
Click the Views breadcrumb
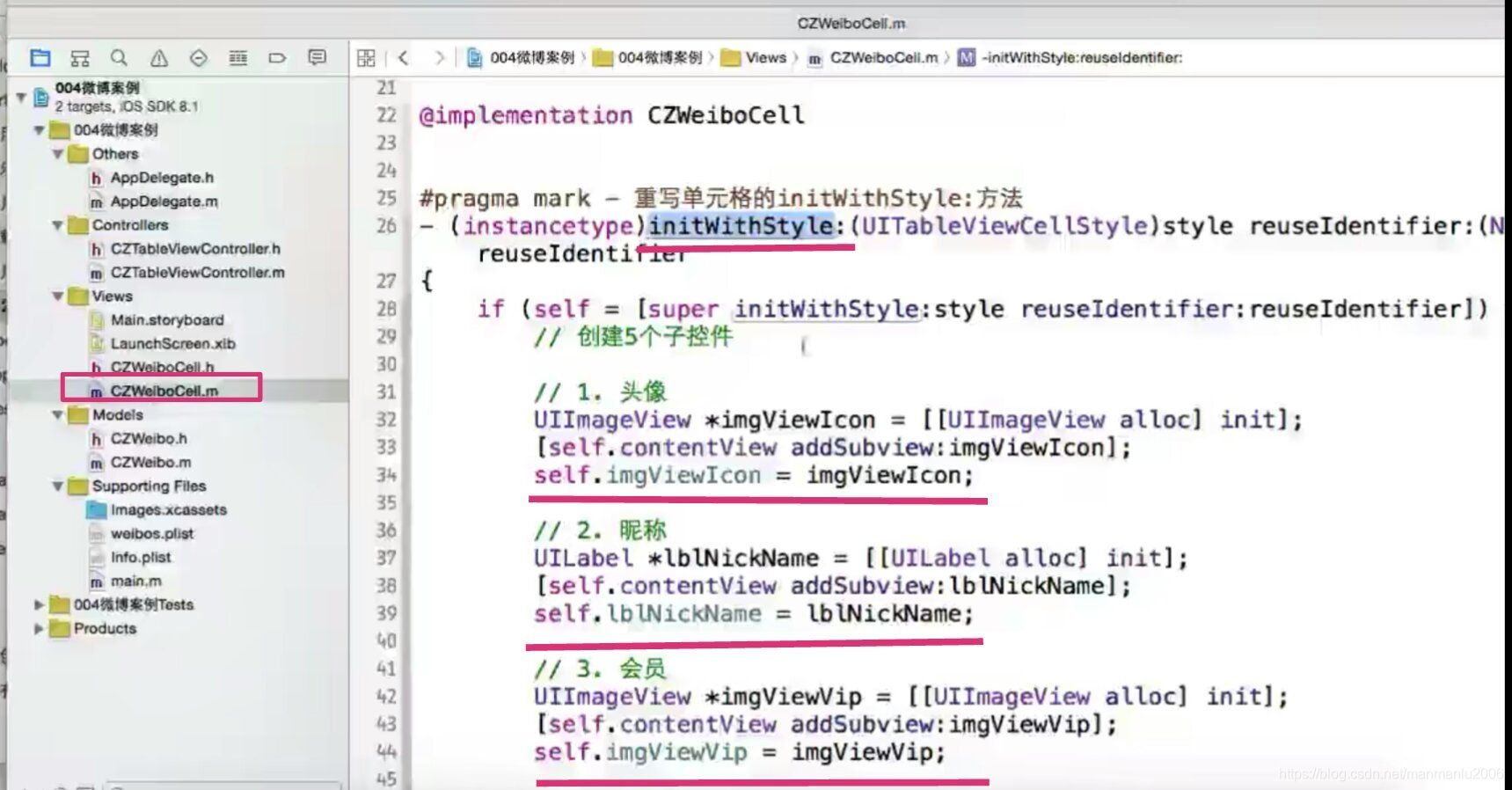pyautogui.click(x=754, y=58)
